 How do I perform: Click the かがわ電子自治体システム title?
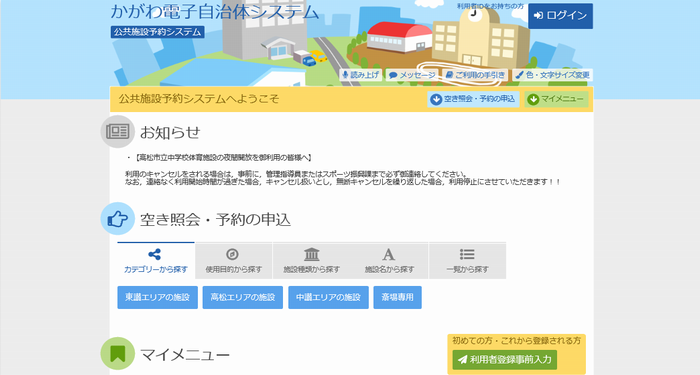tap(215, 12)
